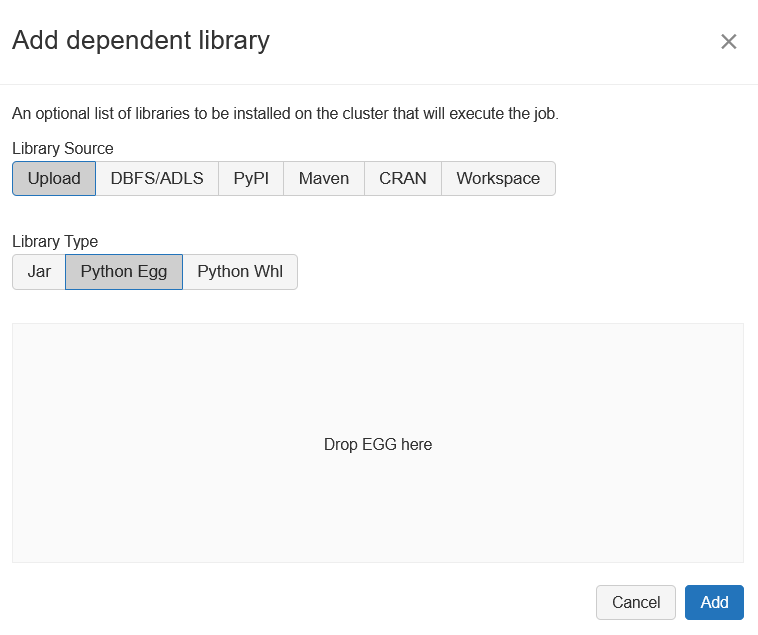Switch library source to DBFS/ADLS
This screenshot has height=635, width=758.
point(157,179)
